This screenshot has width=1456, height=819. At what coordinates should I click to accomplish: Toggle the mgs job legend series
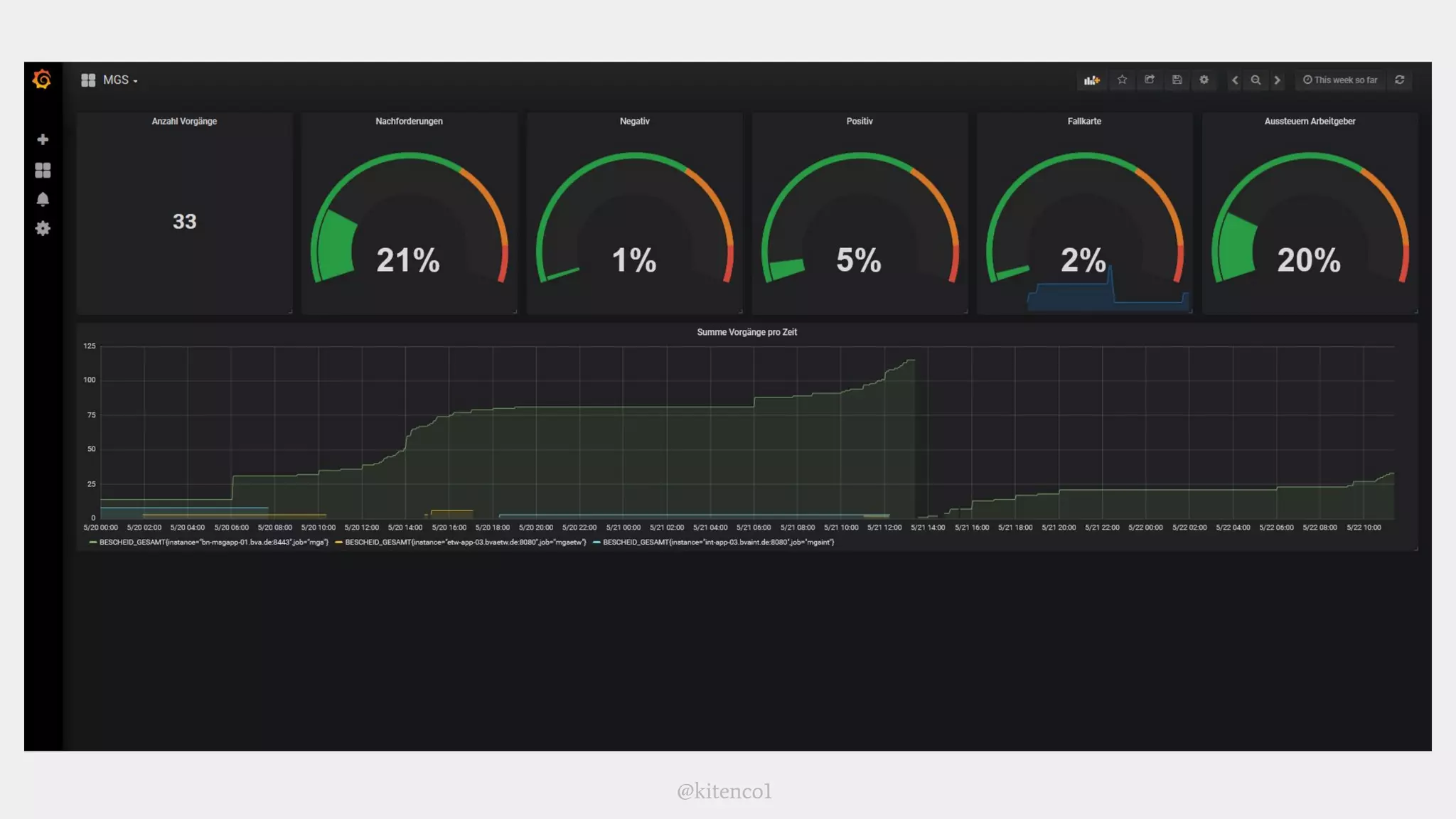coord(213,542)
